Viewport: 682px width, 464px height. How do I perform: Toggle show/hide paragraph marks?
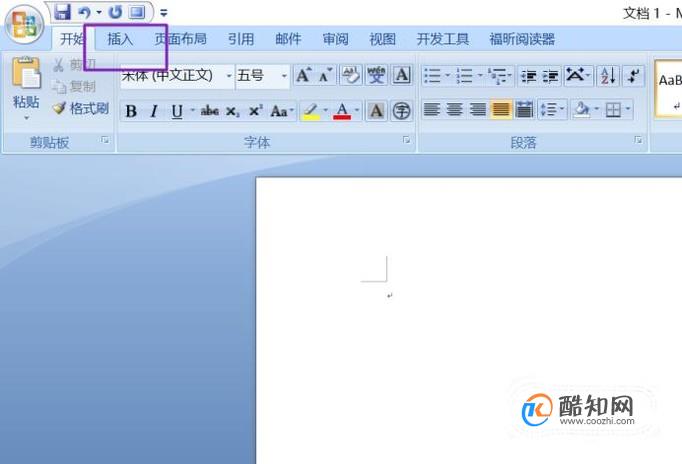coord(634,76)
